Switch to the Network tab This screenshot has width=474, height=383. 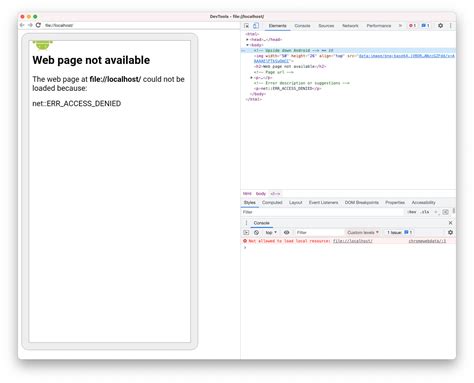(x=350, y=26)
